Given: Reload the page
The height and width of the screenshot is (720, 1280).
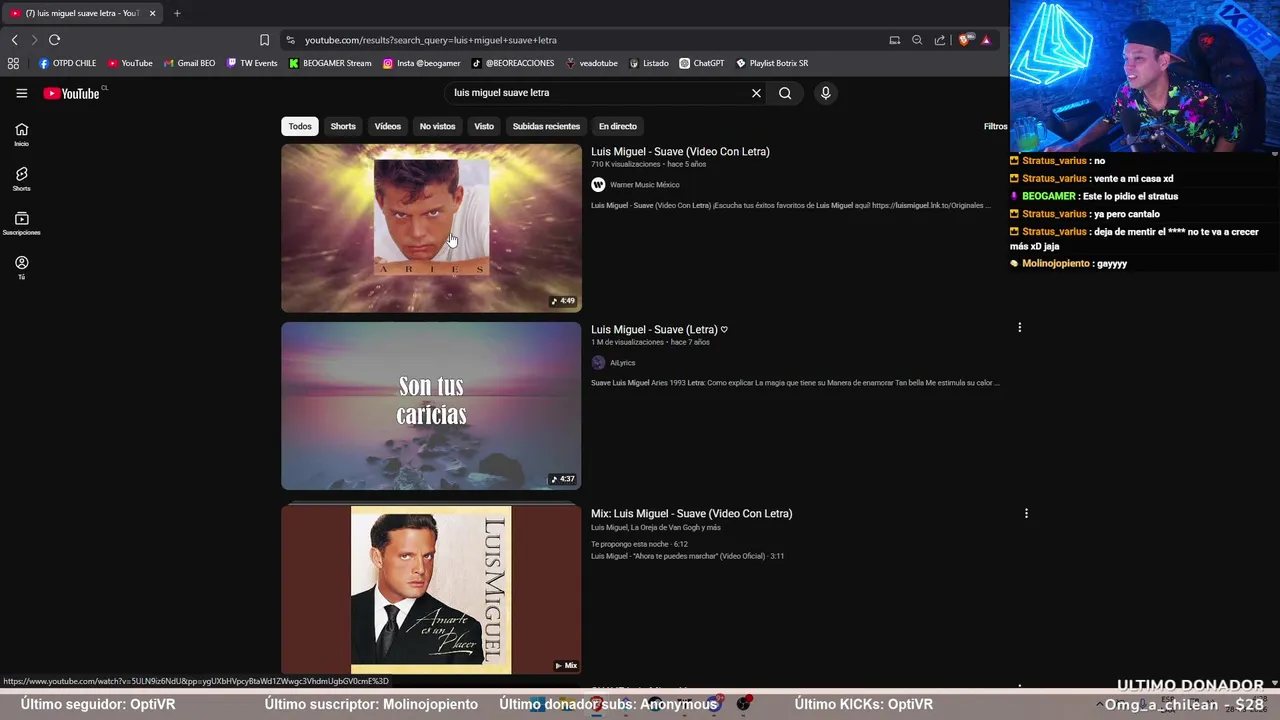Looking at the screenshot, I should tap(54, 40).
